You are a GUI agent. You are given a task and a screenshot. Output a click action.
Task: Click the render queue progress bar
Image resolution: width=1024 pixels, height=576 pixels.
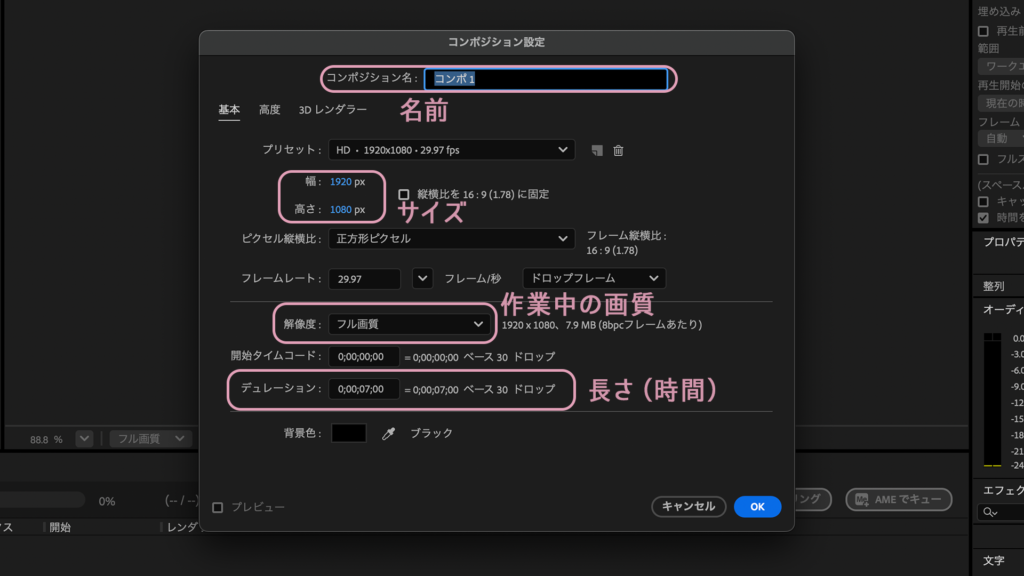tap(42, 500)
